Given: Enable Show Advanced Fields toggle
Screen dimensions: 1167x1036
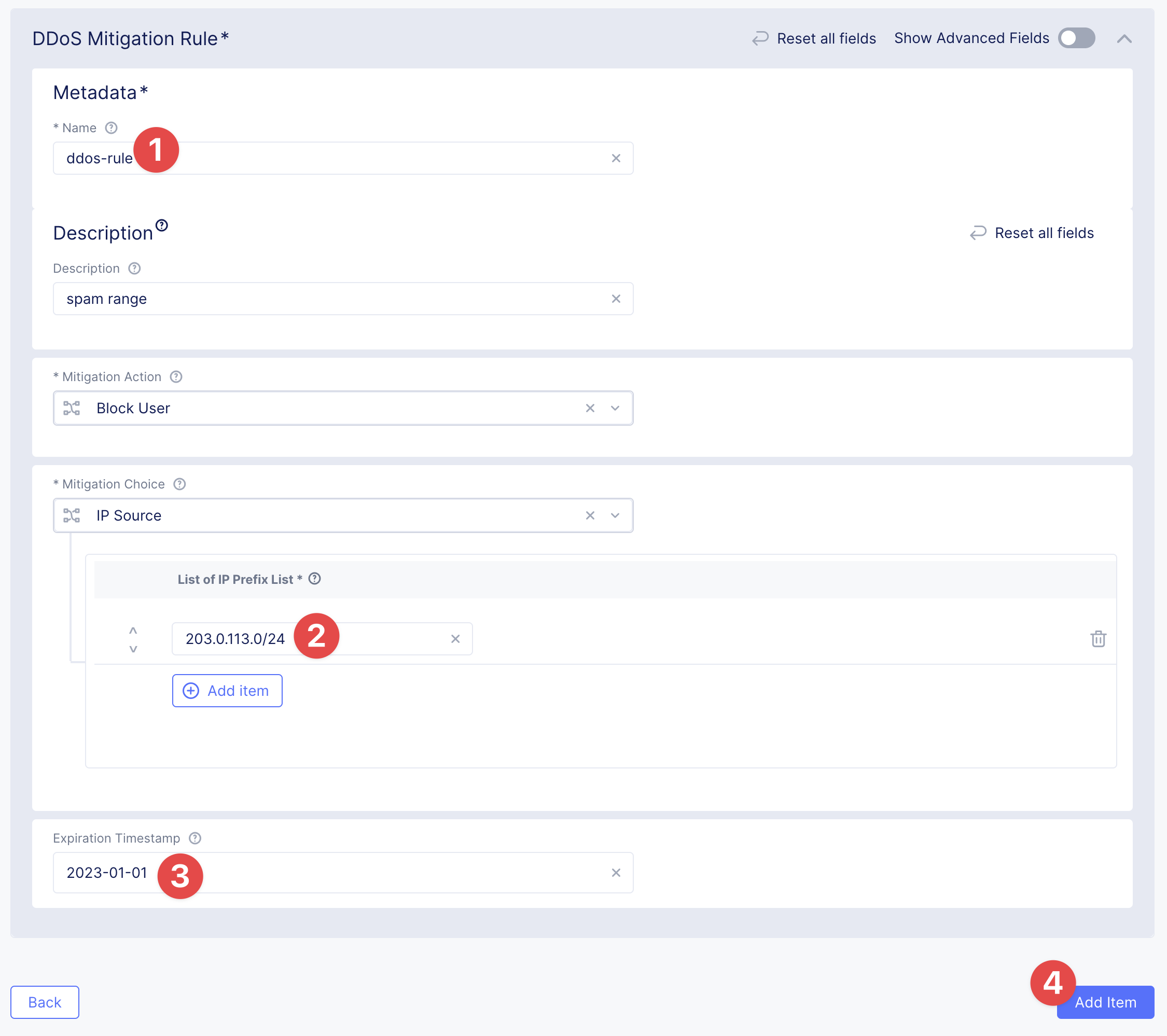Looking at the screenshot, I should [x=1076, y=38].
